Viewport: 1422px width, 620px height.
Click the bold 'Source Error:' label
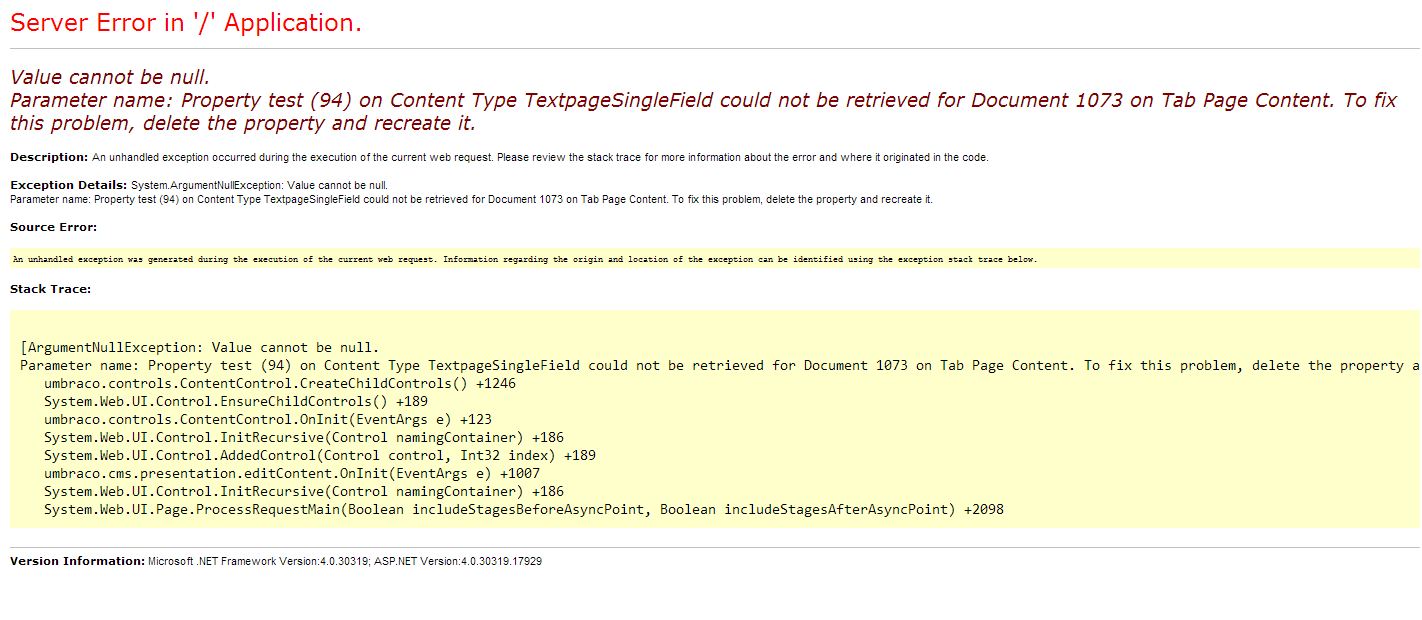point(53,227)
